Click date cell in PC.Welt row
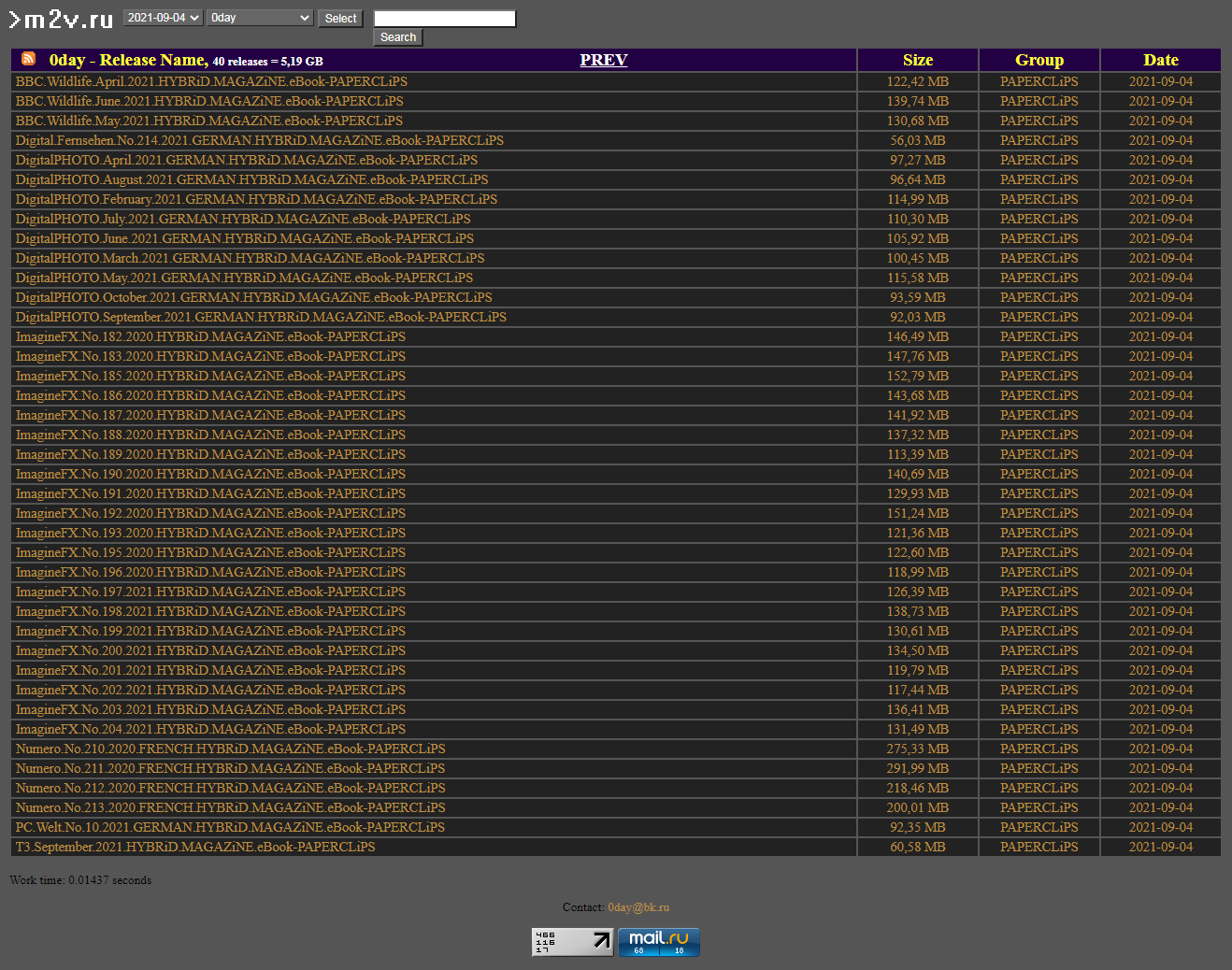Viewport: 1232px width, 970px height. (x=1161, y=827)
